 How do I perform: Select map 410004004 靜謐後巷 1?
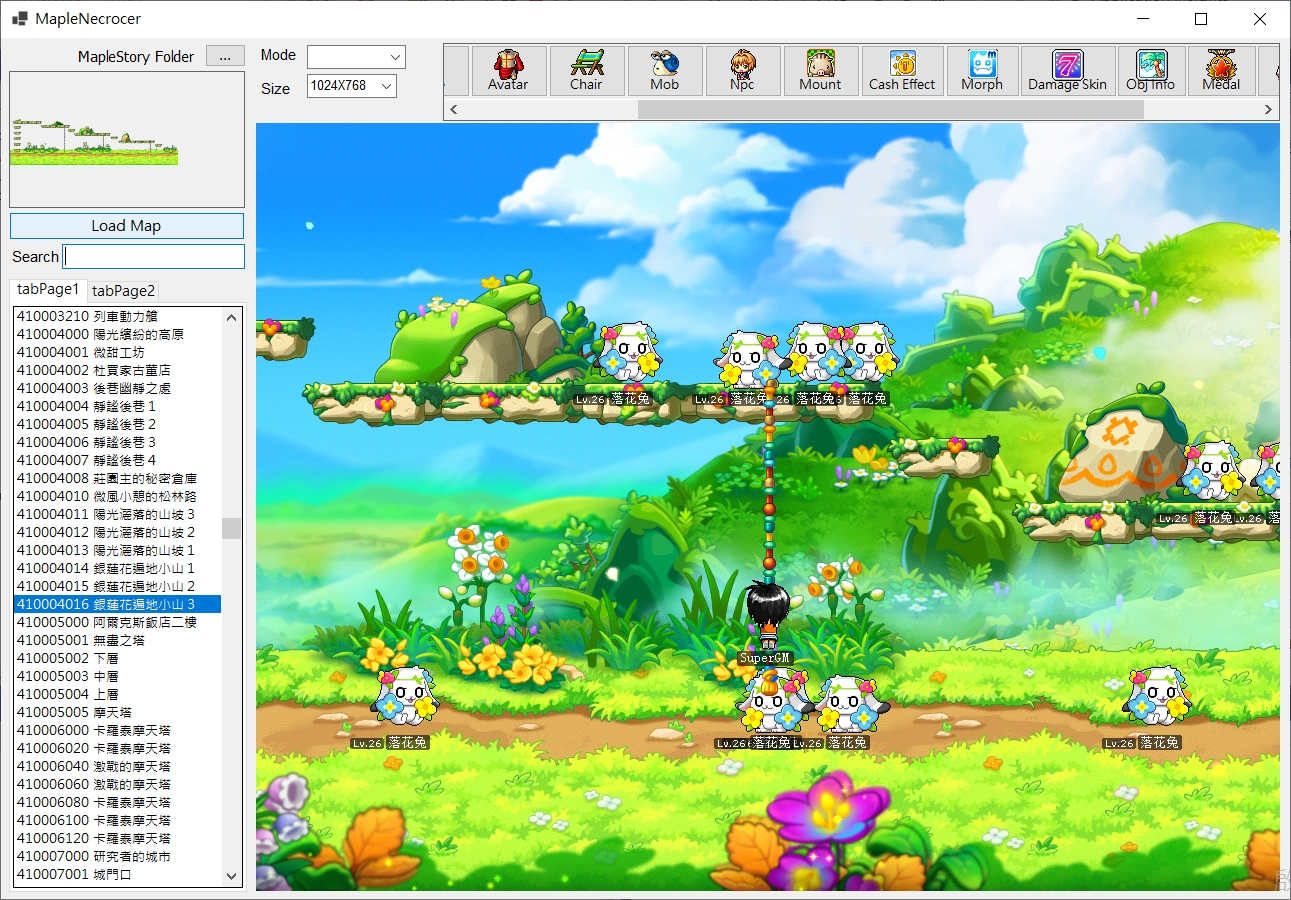click(x=117, y=406)
